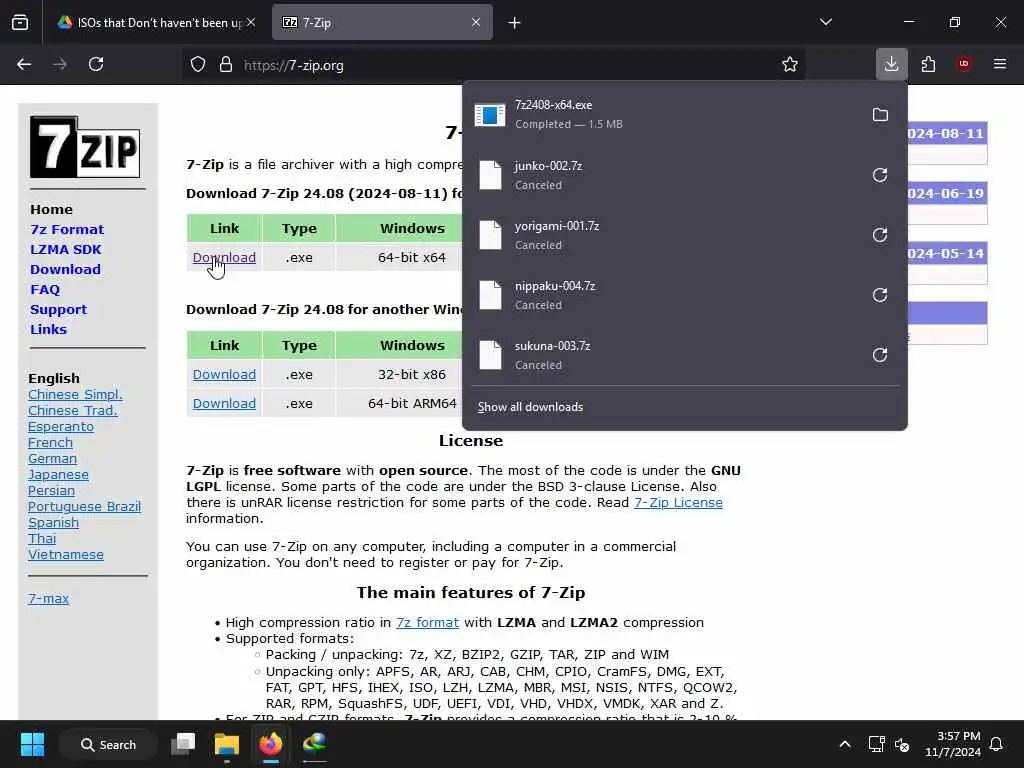Open containing folder for 7z2408-x64.exe
The image size is (1024, 768).
(880, 115)
